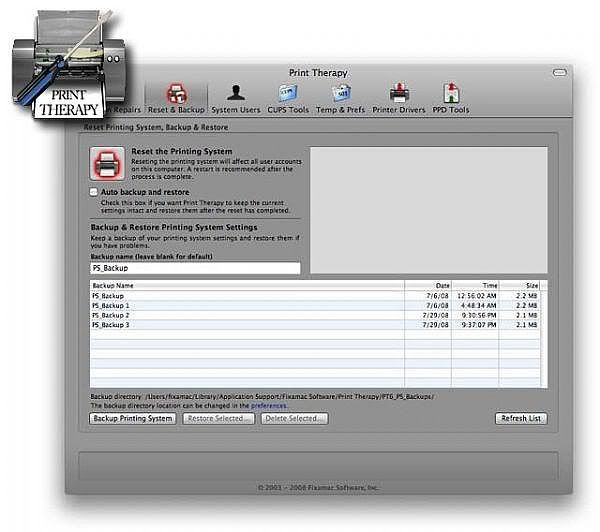
Task: Select the PS_Backup 1 row
Action: (x=315, y=305)
